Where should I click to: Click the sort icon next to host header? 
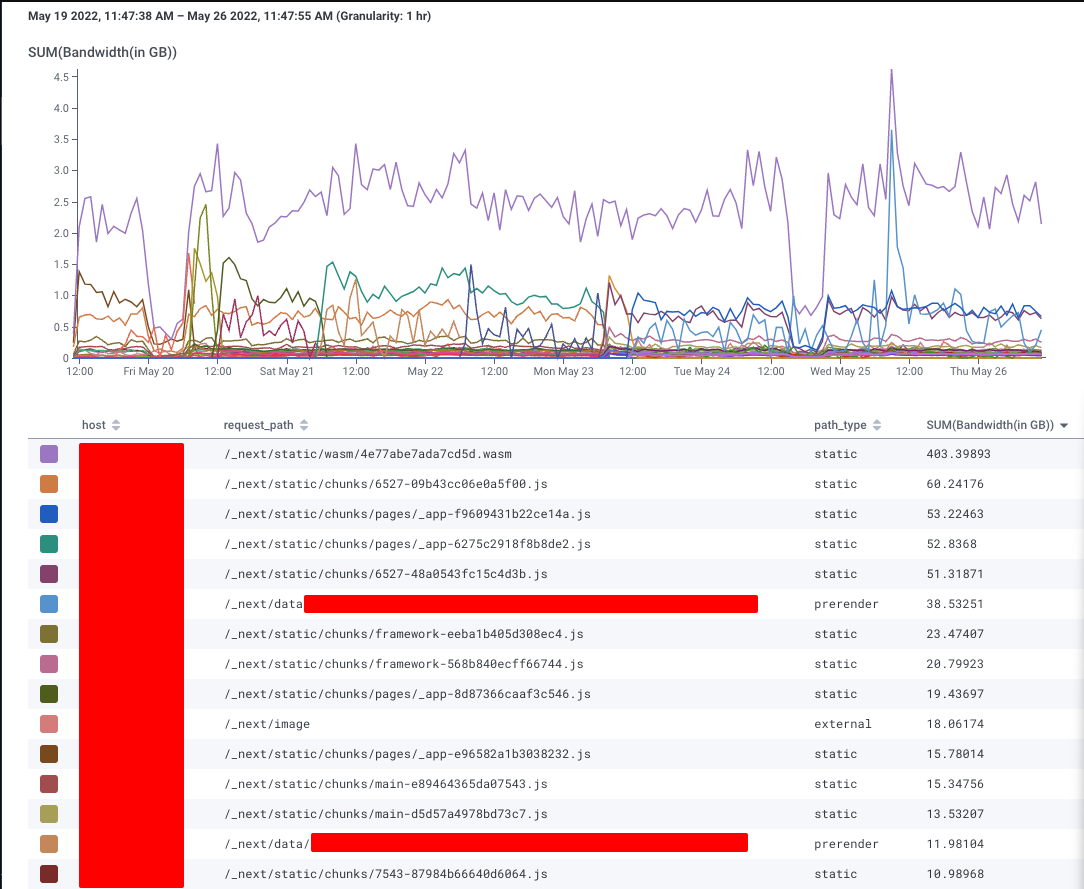[117, 424]
